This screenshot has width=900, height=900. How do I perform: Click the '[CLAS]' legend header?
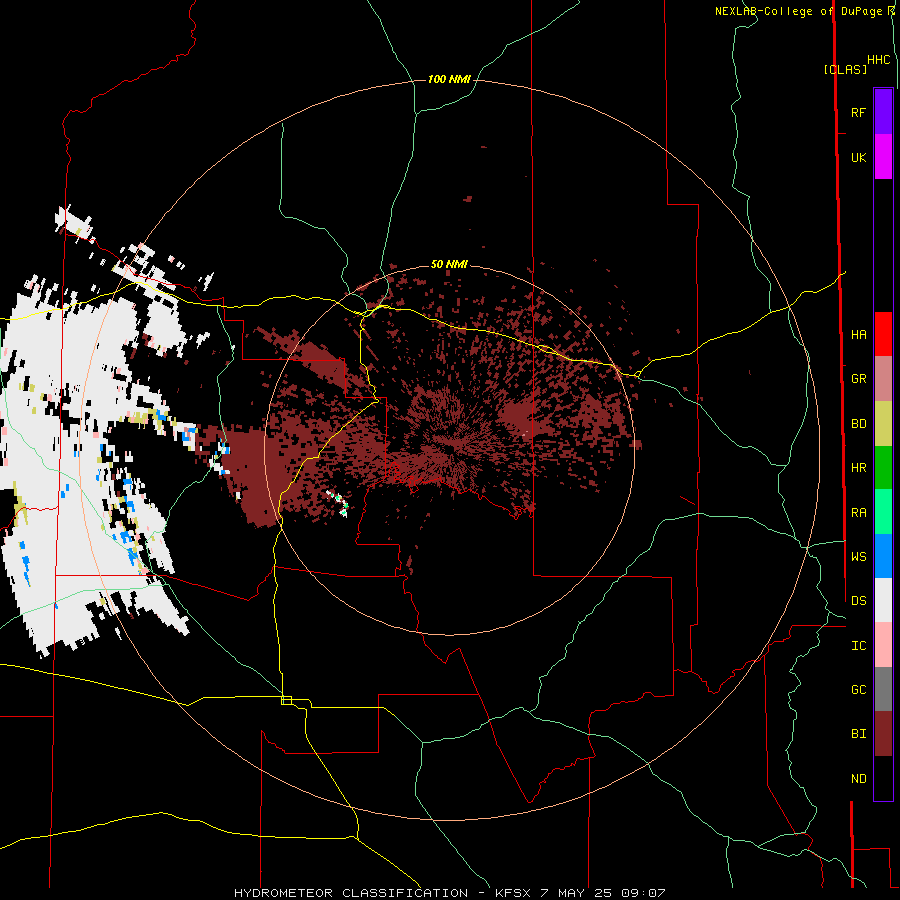845,69
